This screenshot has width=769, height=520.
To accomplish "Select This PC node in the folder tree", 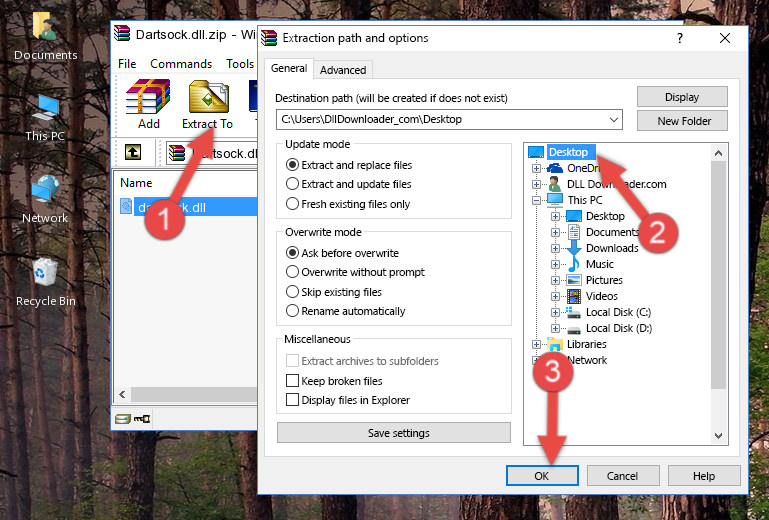I will 585,200.
